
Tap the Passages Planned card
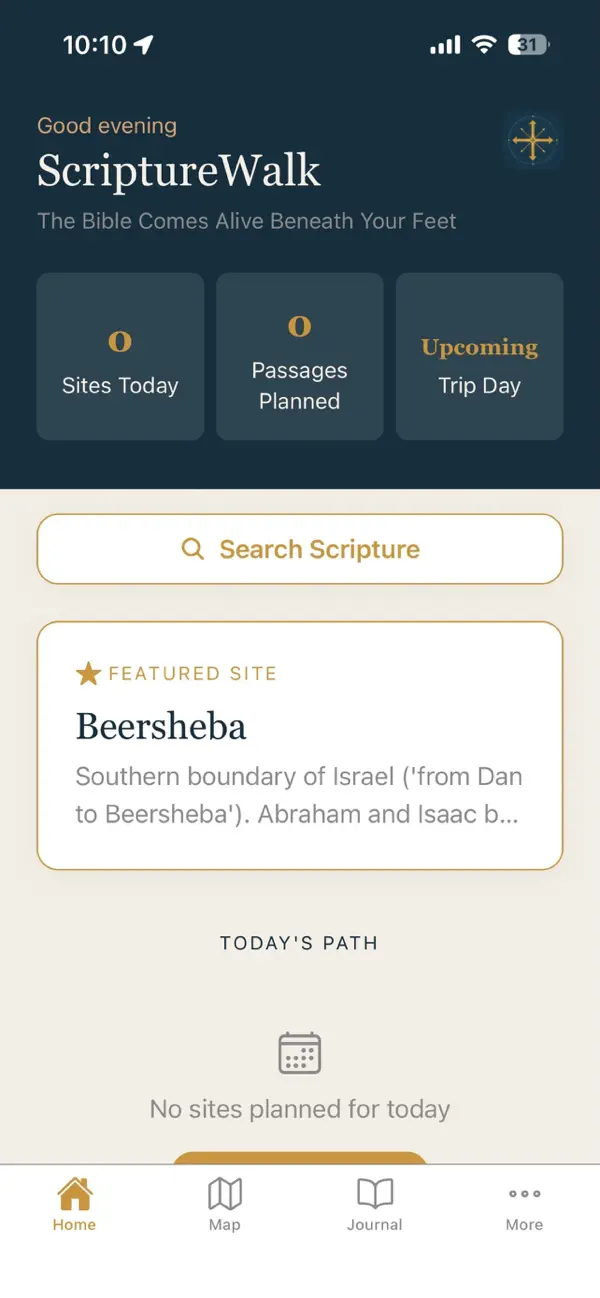[299, 356]
